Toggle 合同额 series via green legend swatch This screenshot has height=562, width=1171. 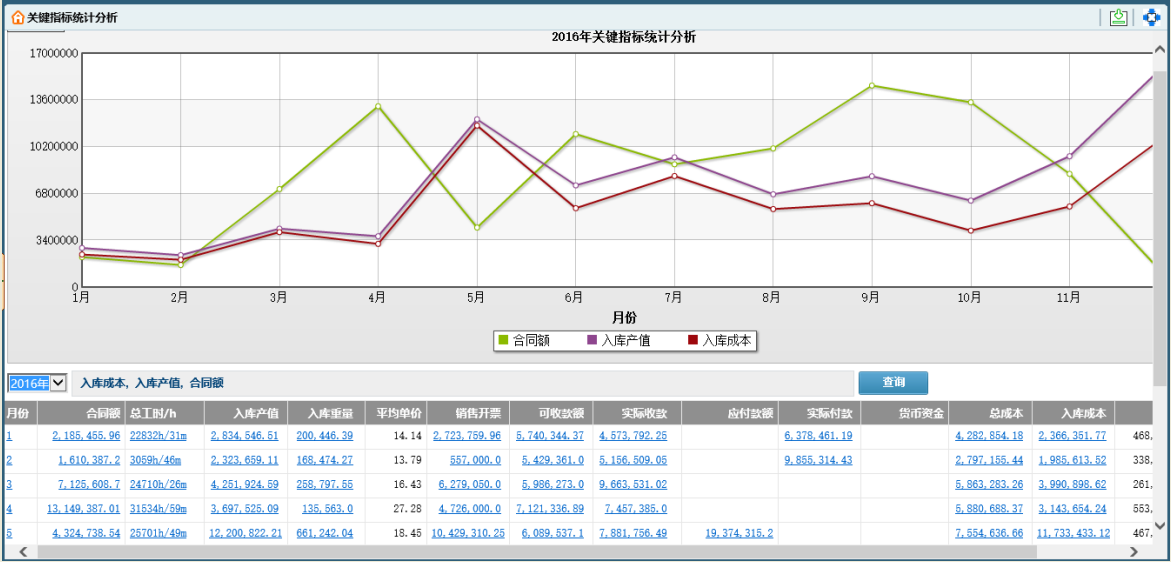tap(503, 341)
